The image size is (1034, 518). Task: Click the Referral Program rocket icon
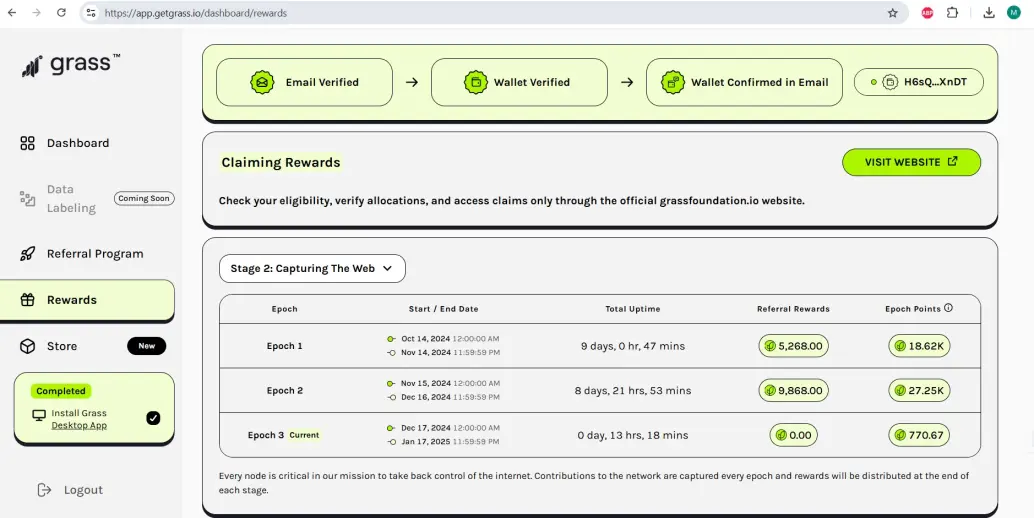coord(27,254)
